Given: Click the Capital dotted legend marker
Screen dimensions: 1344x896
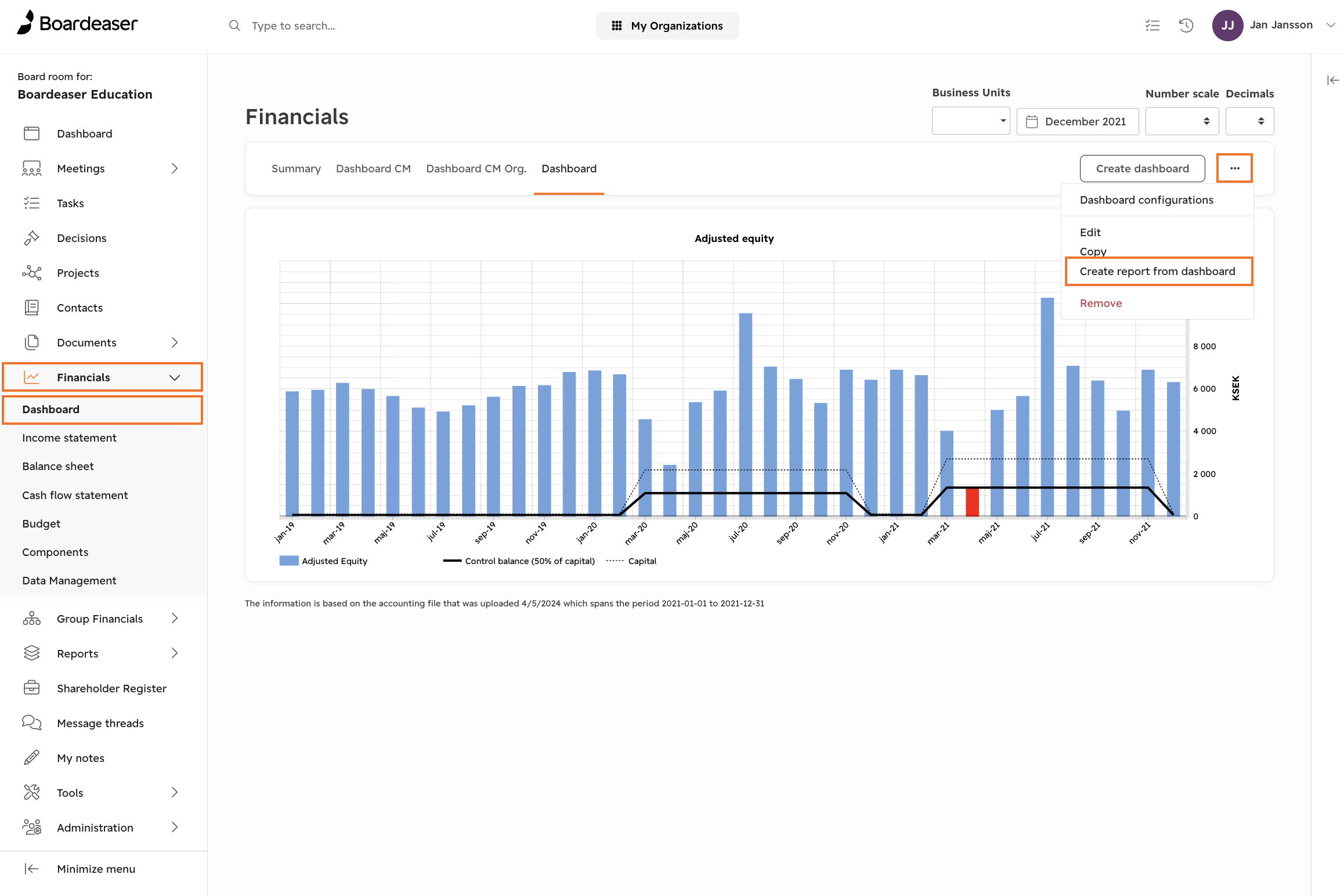Looking at the screenshot, I should point(615,561).
